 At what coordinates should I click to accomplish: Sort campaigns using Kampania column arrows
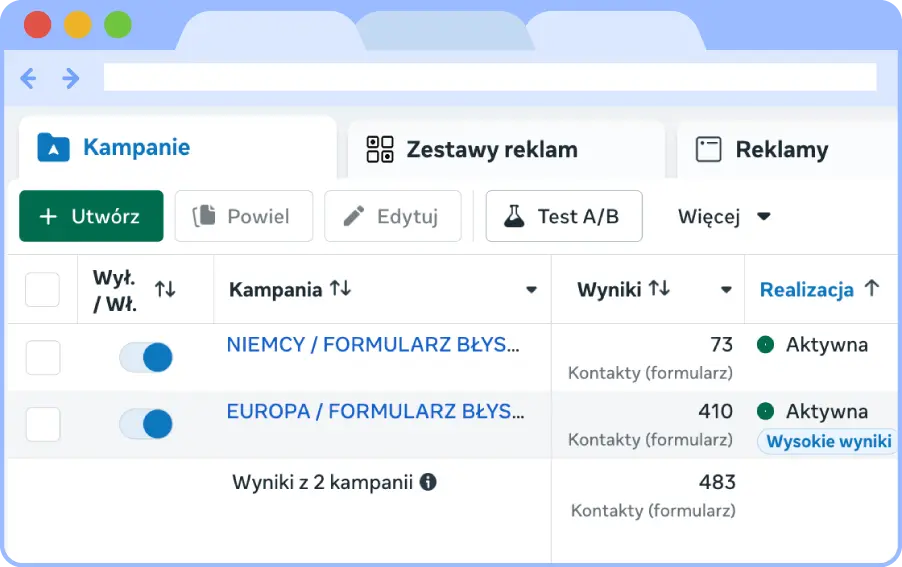[340, 289]
